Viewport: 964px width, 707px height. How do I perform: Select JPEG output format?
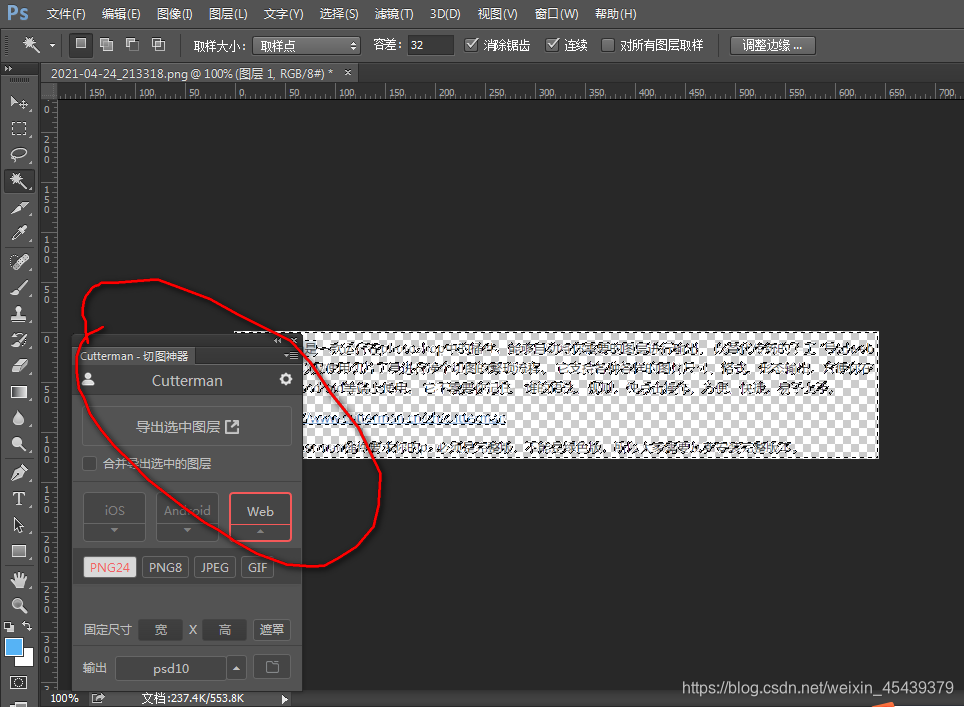(x=215, y=567)
